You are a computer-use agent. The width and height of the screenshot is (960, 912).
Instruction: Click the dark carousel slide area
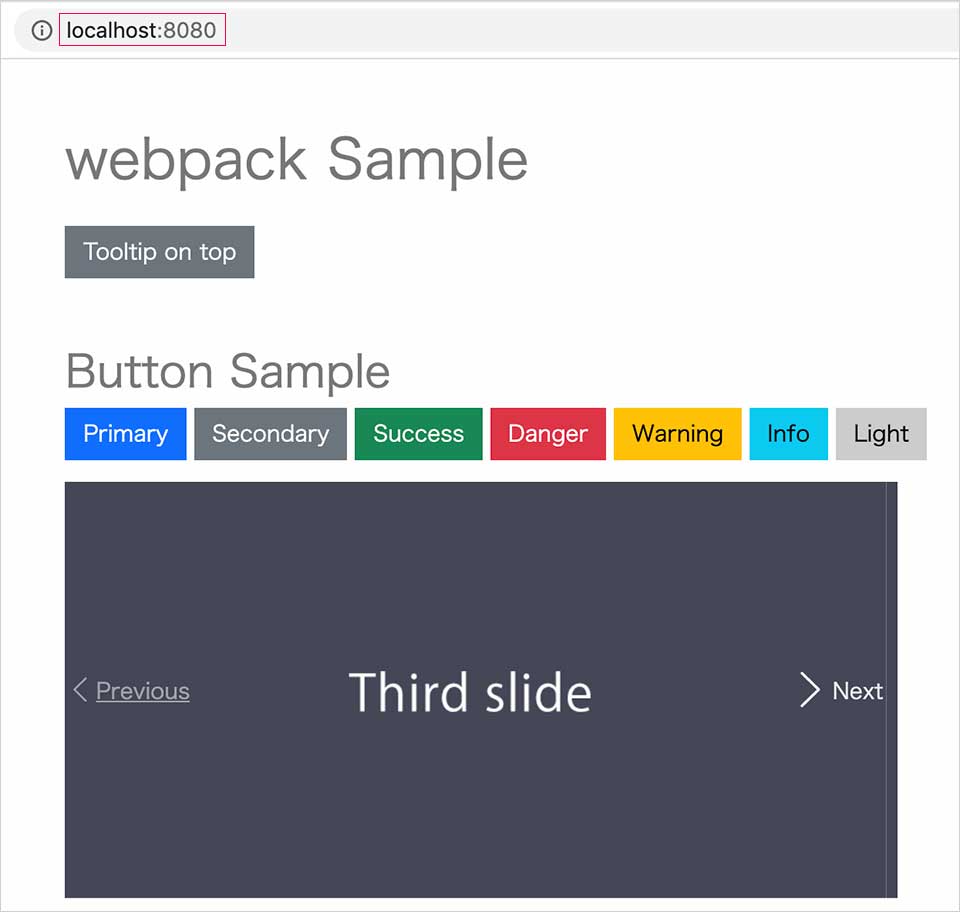click(x=470, y=560)
